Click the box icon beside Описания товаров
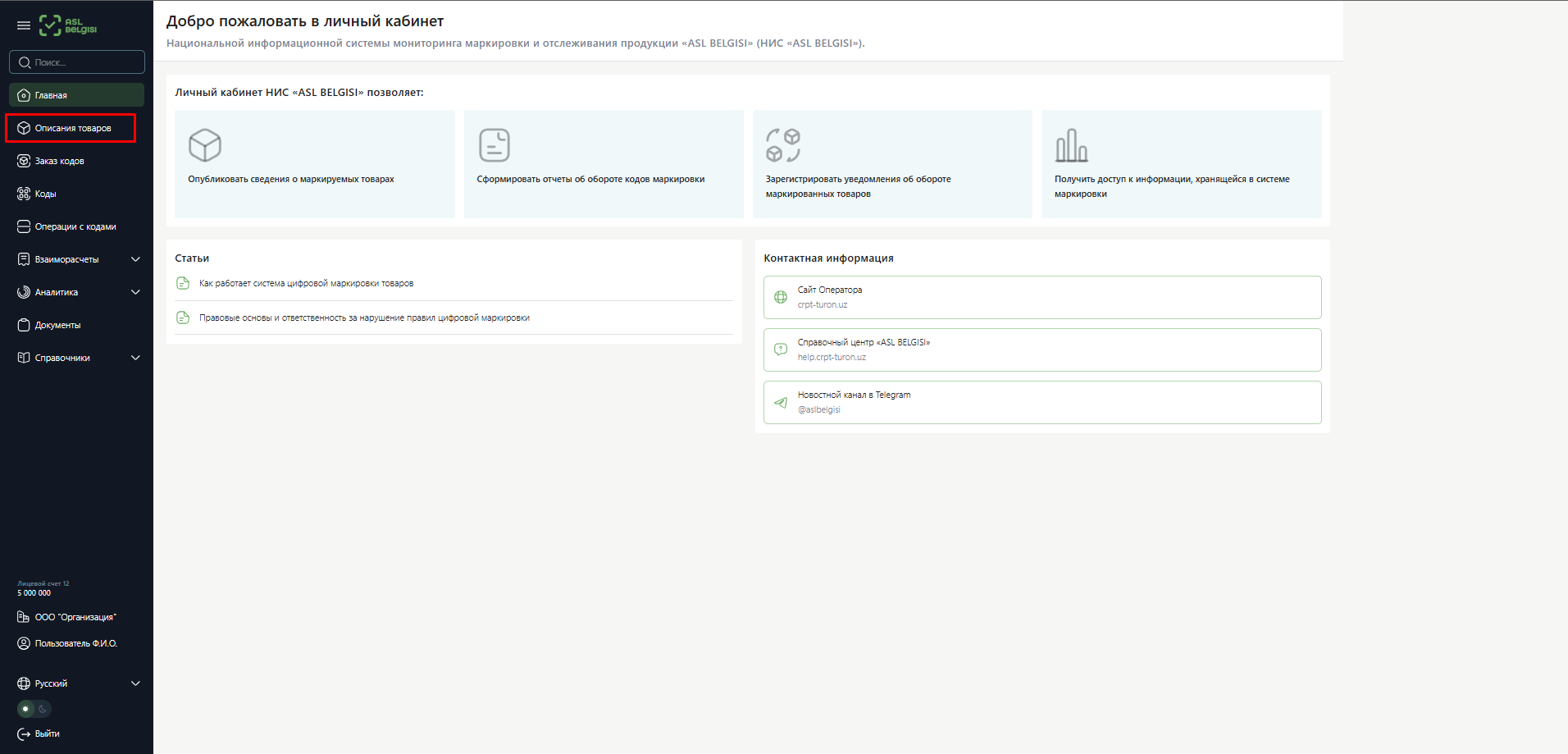The height and width of the screenshot is (754, 1568). pyautogui.click(x=24, y=128)
